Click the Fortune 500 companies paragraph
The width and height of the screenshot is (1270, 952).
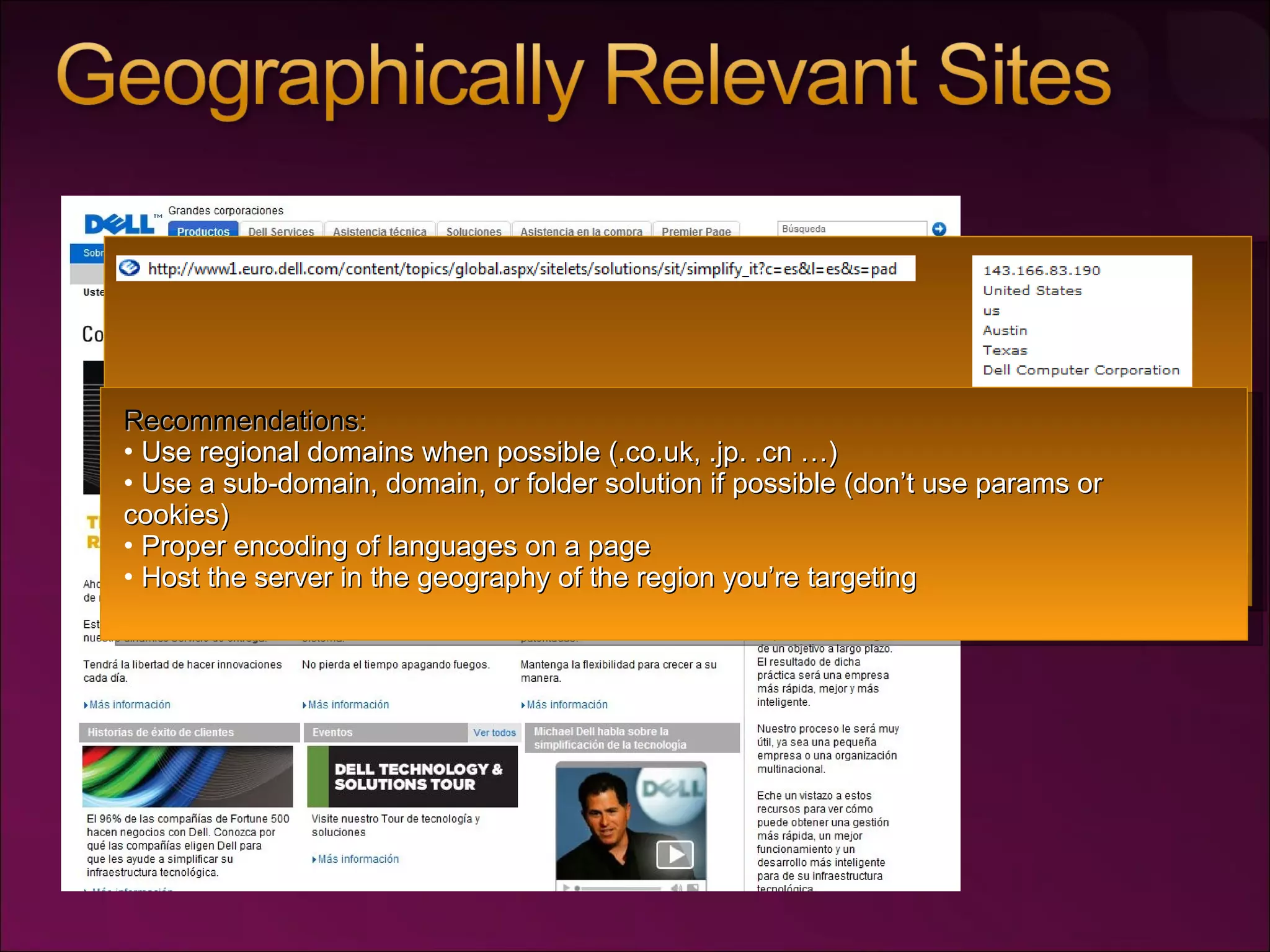pos(188,845)
